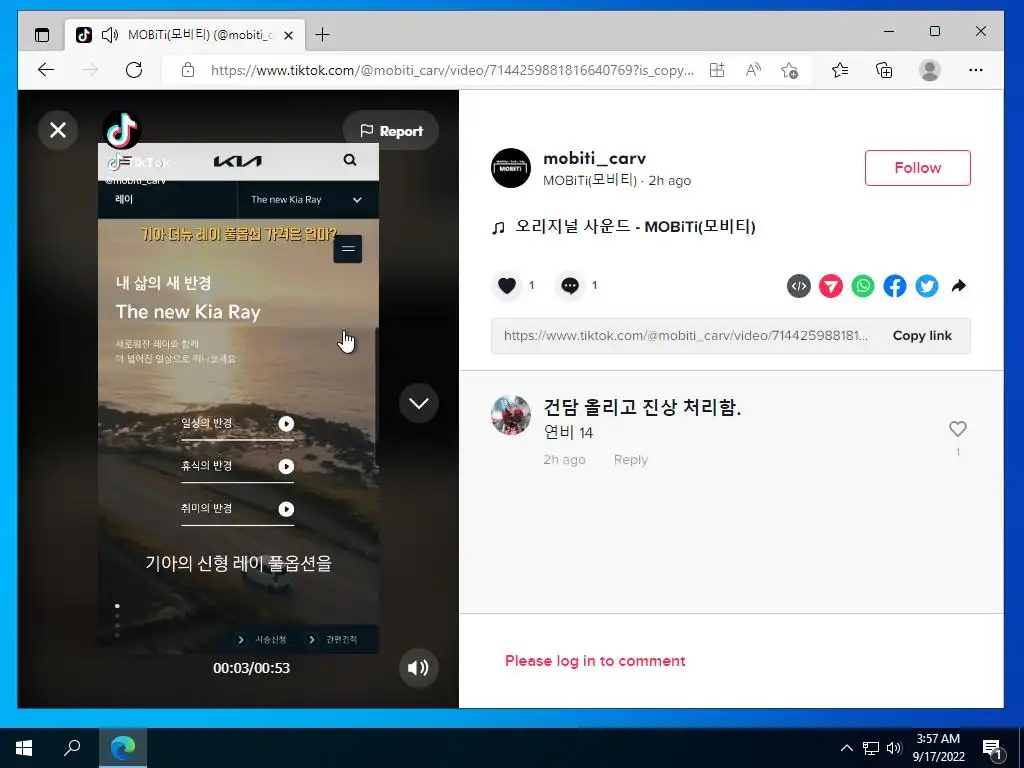This screenshot has height=768, width=1024.
Task: Open Edge Settings and more menu
Action: [x=976, y=70]
